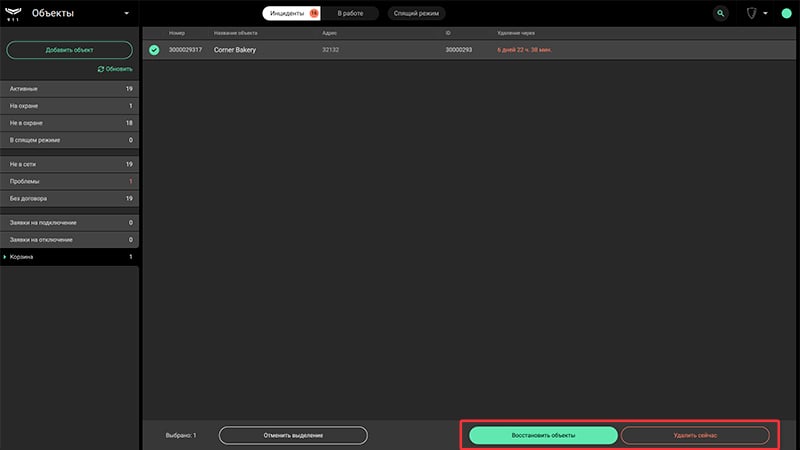Click the address value 32132

click(x=330, y=50)
